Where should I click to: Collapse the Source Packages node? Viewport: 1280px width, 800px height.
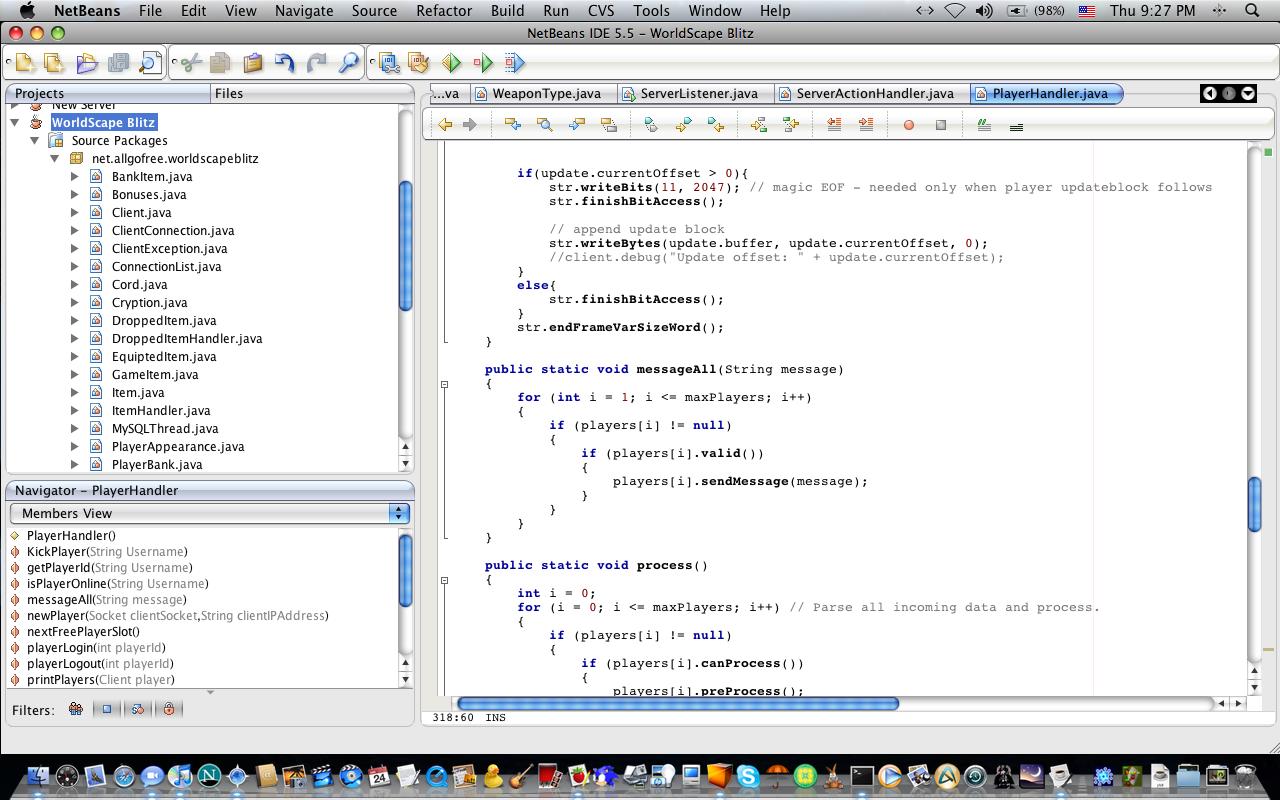tap(35, 140)
